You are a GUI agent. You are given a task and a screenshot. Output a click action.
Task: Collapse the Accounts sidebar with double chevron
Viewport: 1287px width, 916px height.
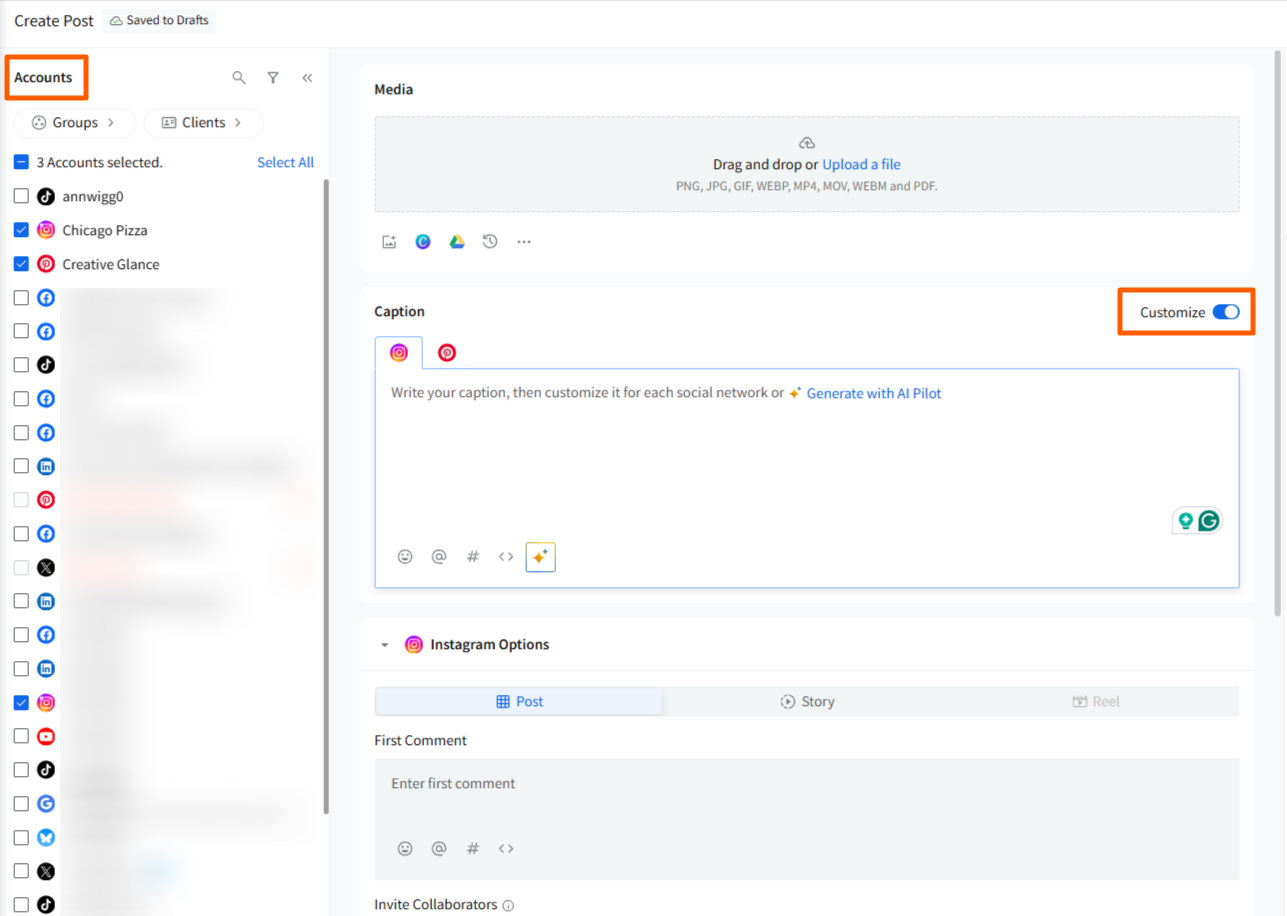point(307,78)
